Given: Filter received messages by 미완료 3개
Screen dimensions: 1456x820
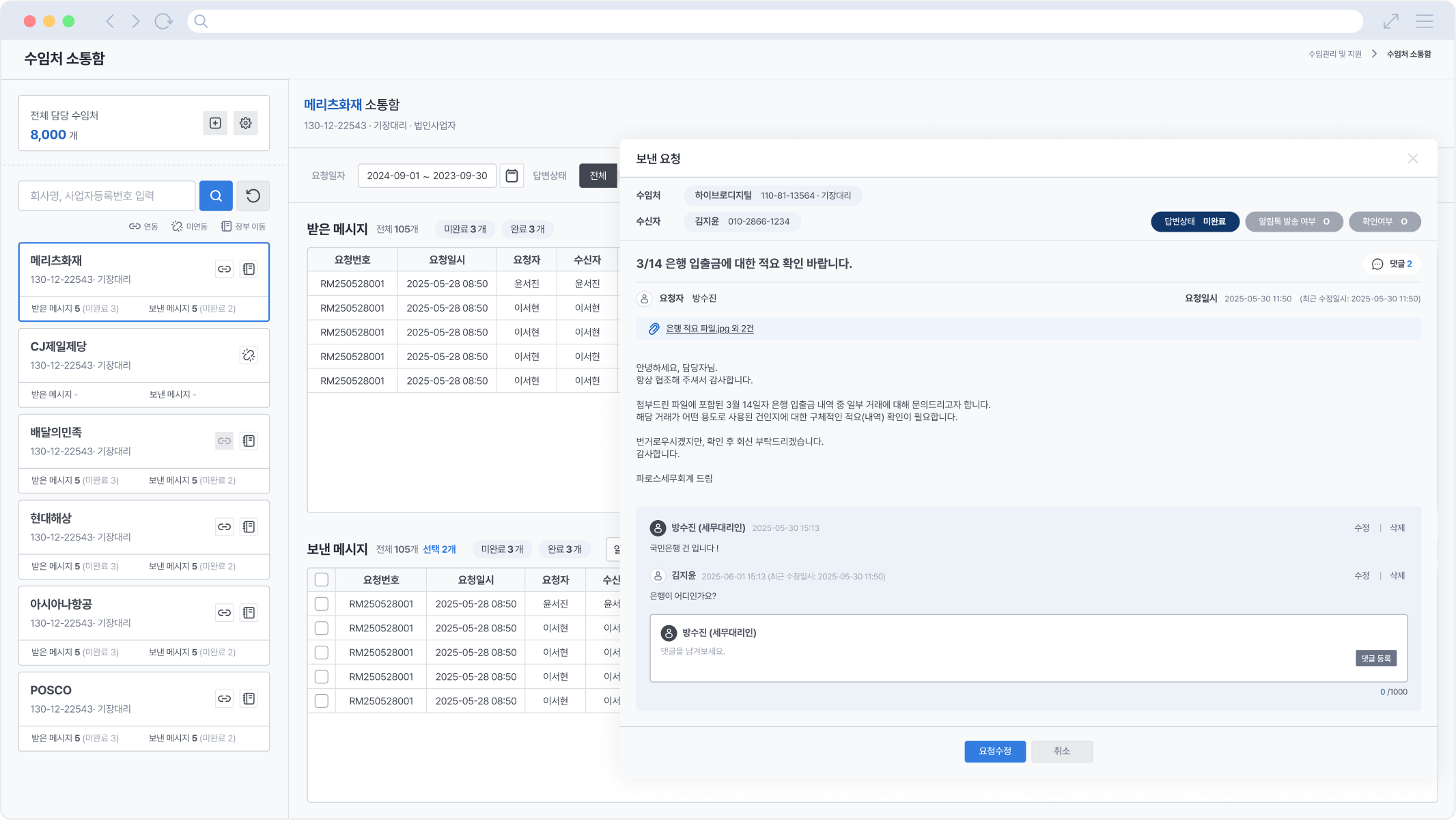Looking at the screenshot, I should (464, 229).
